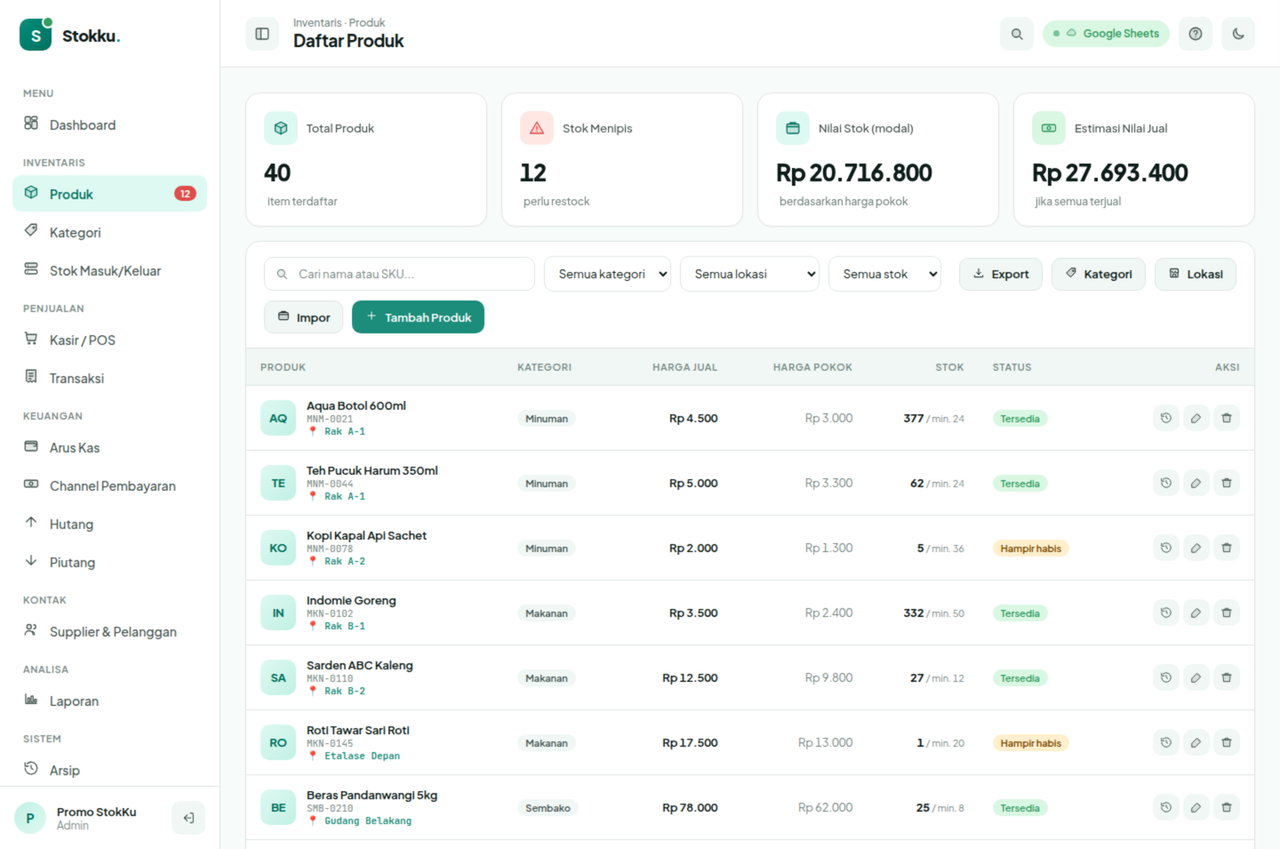The height and width of the screenshot is (849, 1280).
Task: Edit Indomie Goreng using pencil icon
Action: click(1196, 613)
